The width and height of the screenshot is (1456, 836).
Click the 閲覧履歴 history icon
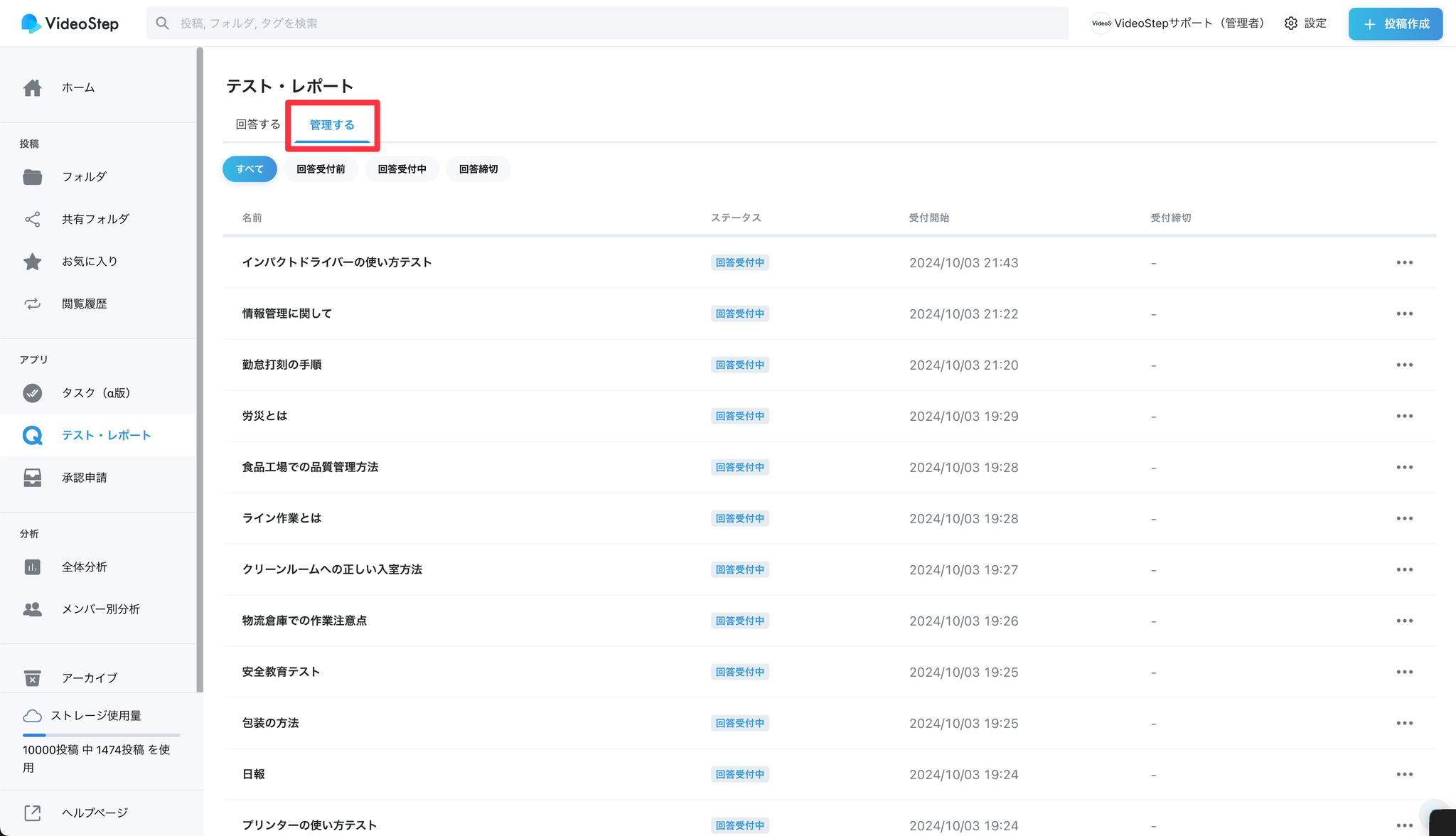click(32, 304)
